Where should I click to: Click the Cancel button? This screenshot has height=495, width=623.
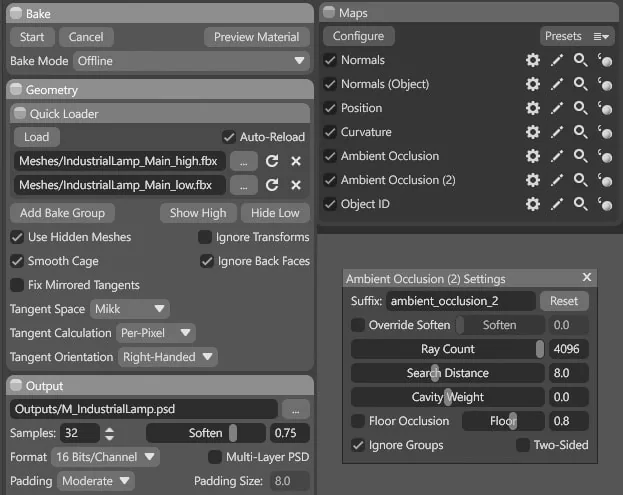86,37
